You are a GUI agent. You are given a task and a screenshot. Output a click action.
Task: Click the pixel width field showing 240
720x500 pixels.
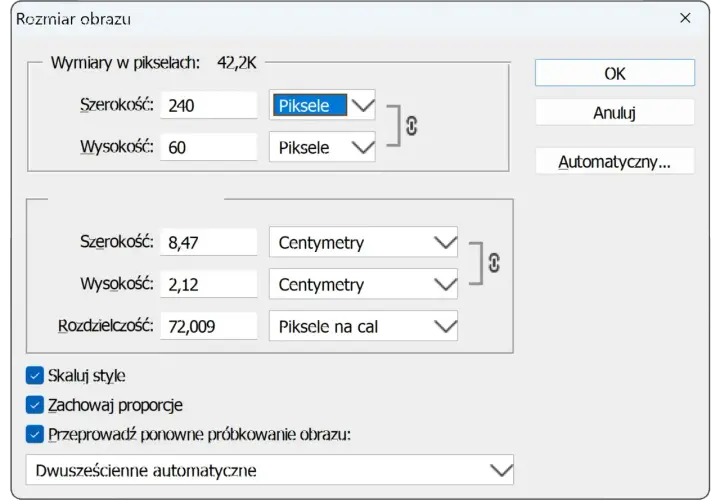[208, 106]
